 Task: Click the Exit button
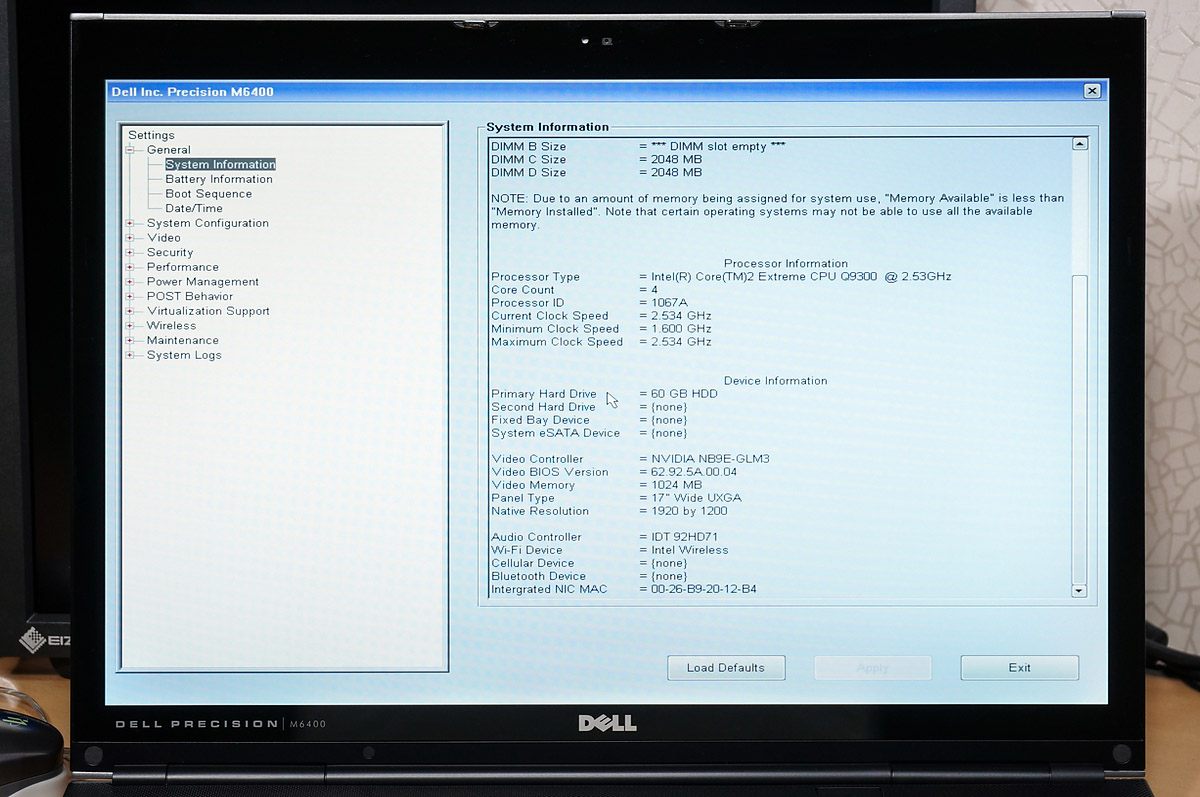pos(1019,668)
